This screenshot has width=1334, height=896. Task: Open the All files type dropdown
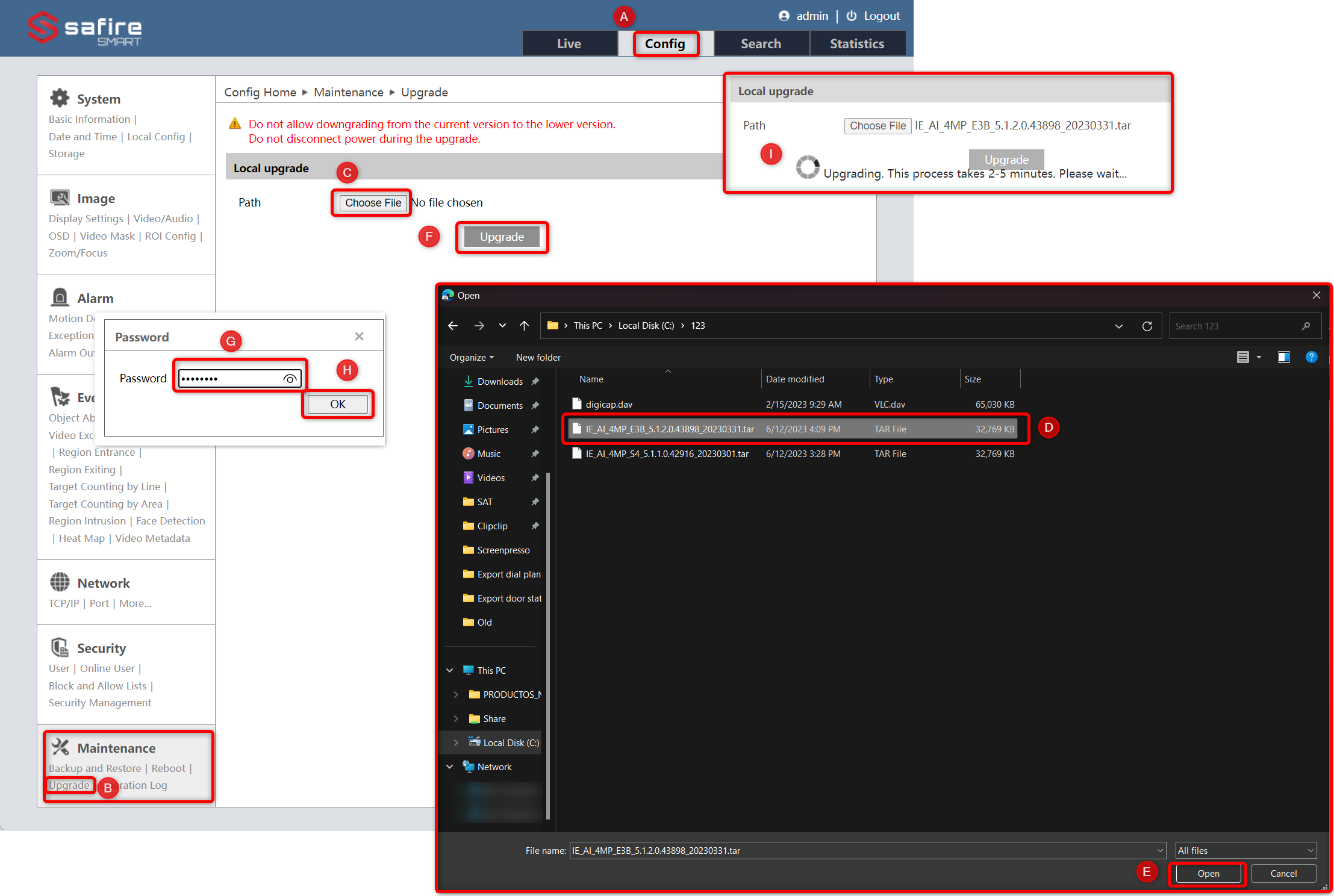click(1245, 850)
